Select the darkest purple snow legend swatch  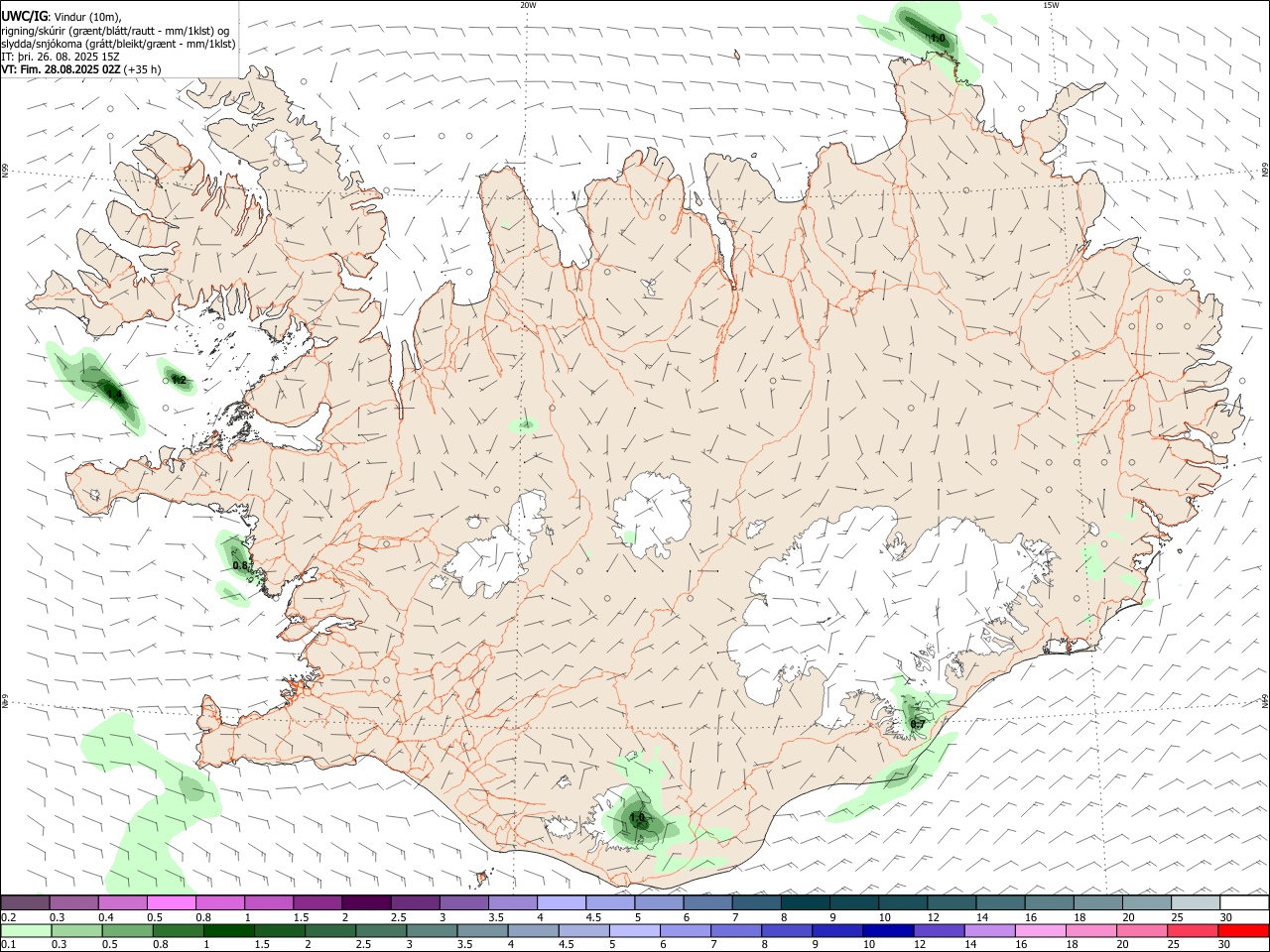366,902
